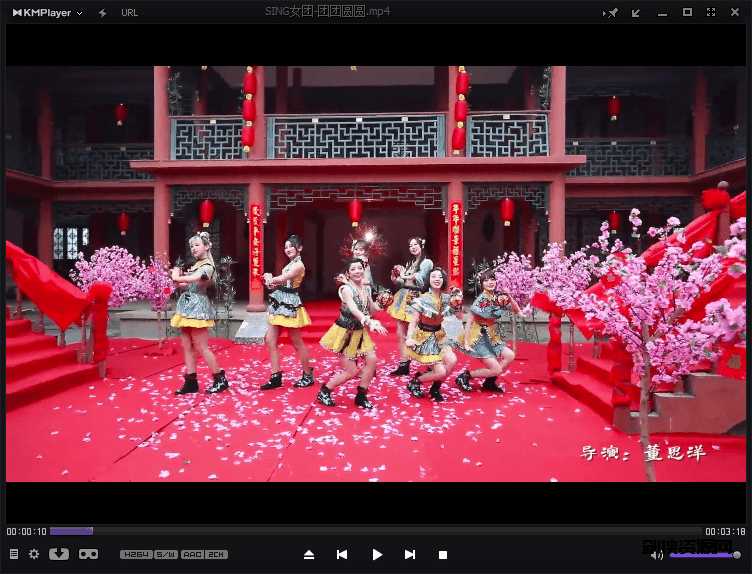
Task: Click the AAC audio codec badge
Action: (x=192, y=554)
